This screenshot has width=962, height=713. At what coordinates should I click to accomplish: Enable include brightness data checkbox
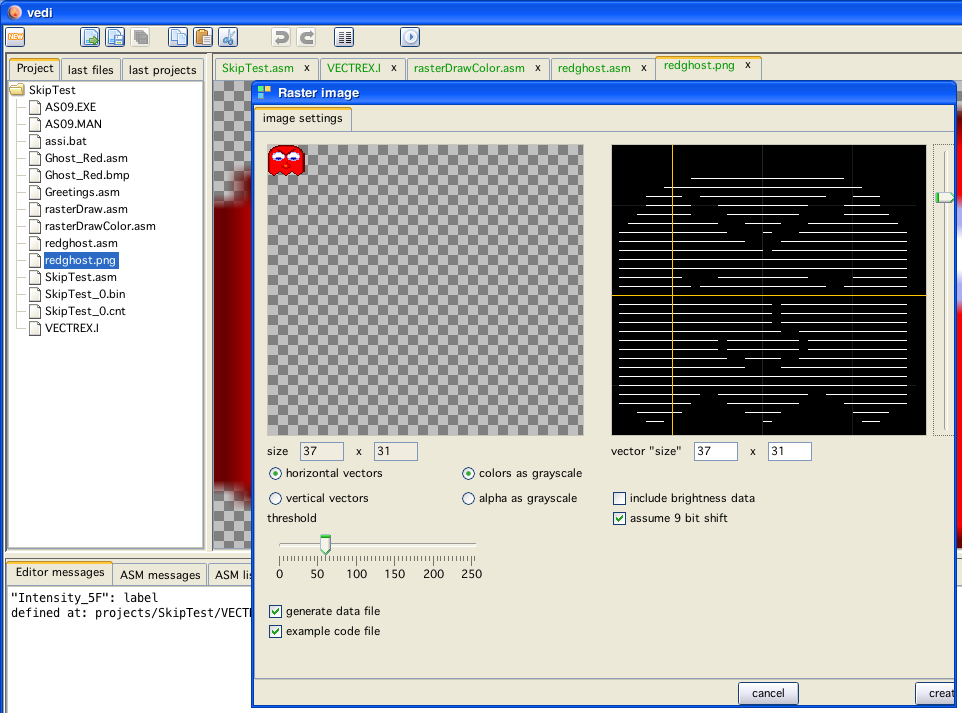(620, 498)
